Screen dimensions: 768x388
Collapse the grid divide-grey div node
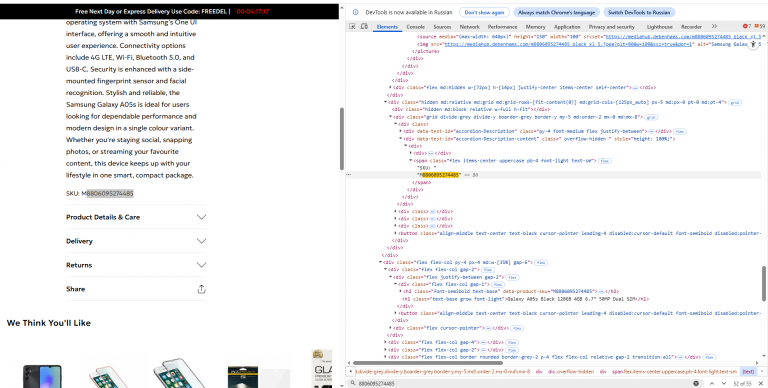390,118
